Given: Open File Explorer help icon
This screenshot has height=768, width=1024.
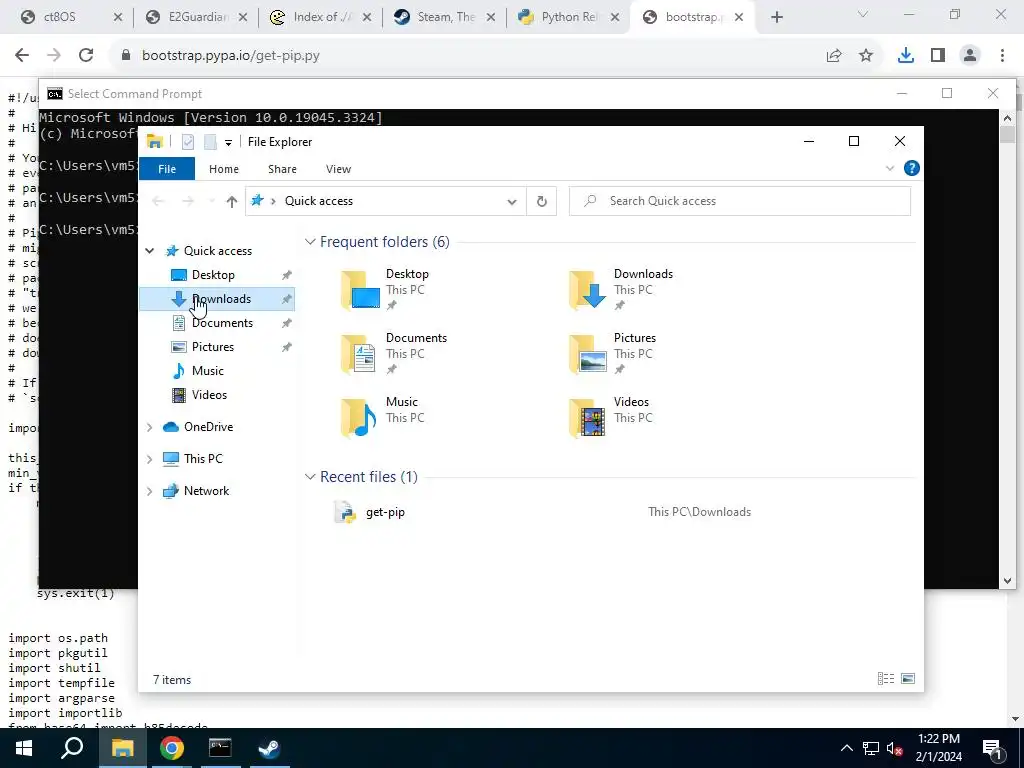Looking at the screenshot, I should pyautogui.click(x=912, y=168).
